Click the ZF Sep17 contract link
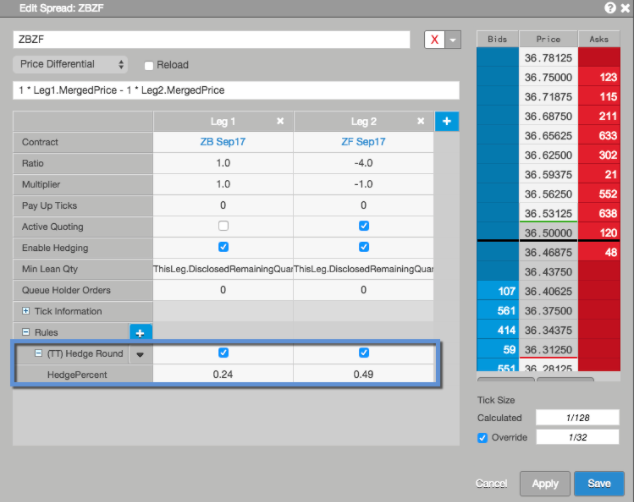 pyautogui.click(x=363, y=142)
